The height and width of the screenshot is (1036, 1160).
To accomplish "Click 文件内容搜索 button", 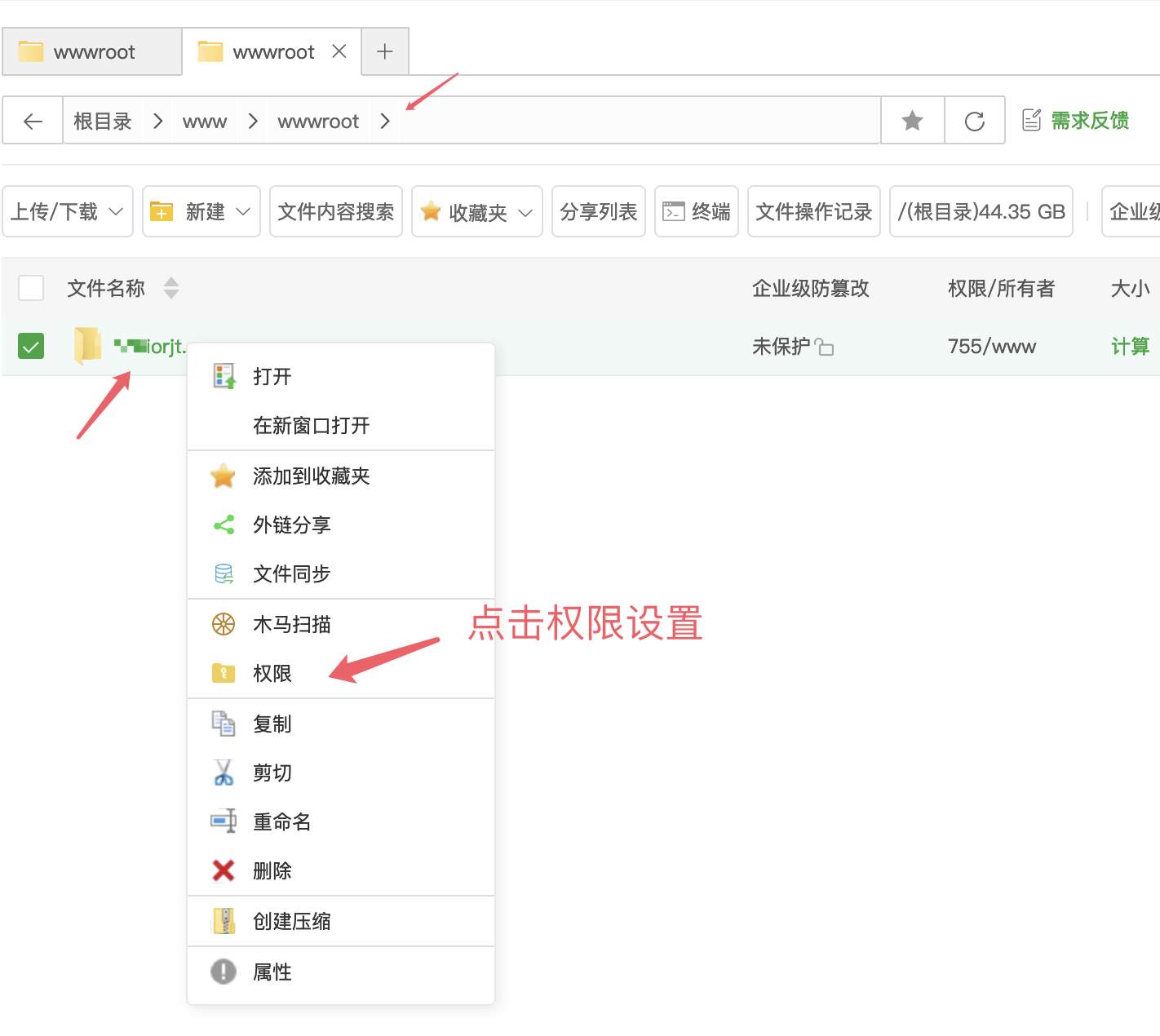I will tap(336, 211).
